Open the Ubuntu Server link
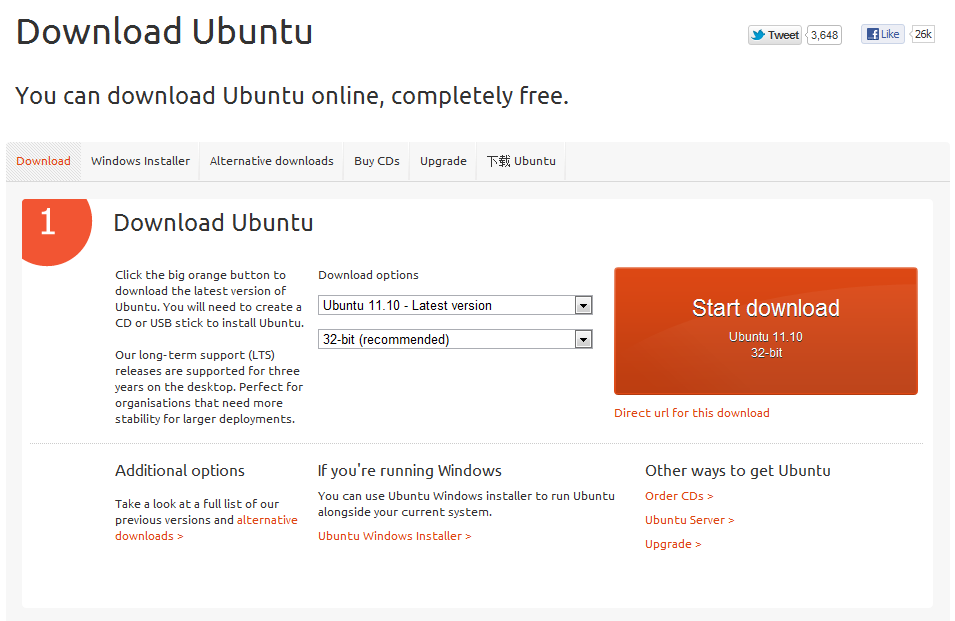The image size is (955, 621). (689, 520)
